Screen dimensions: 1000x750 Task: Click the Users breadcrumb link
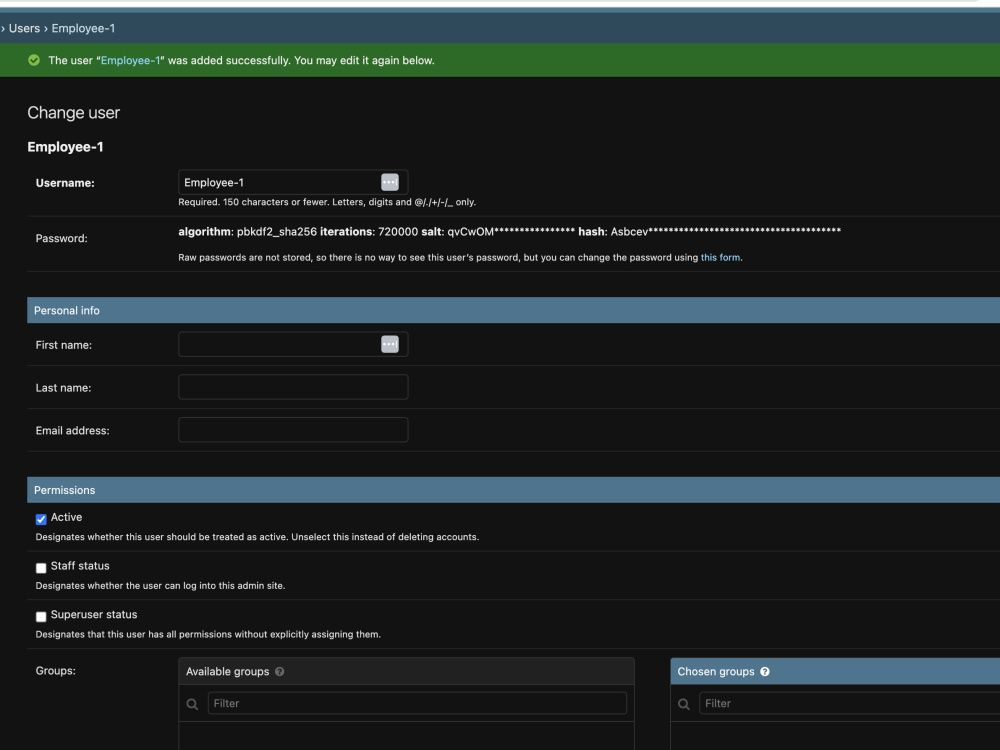[24, 28]
